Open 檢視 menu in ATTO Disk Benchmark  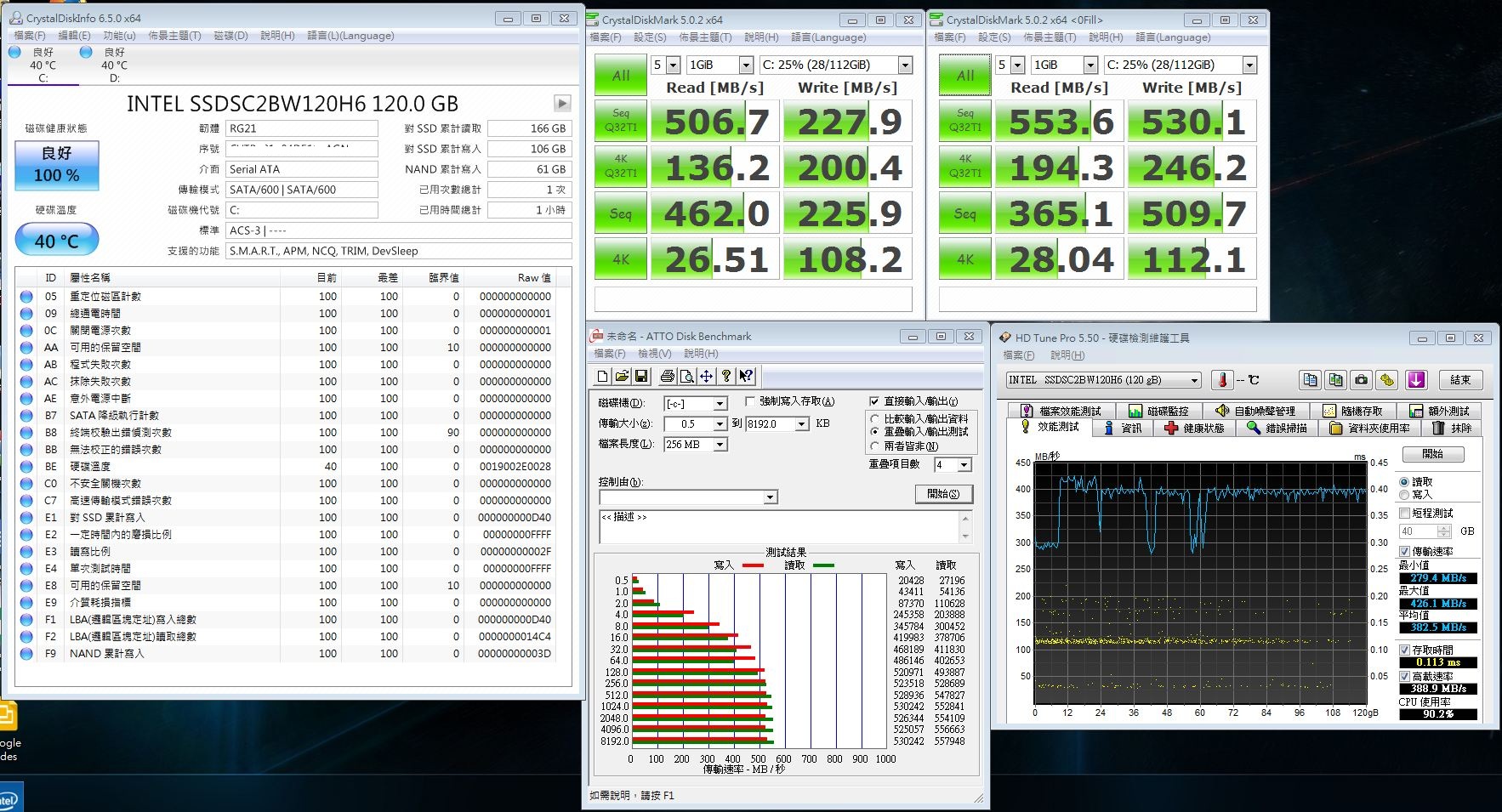coord(655,353)
